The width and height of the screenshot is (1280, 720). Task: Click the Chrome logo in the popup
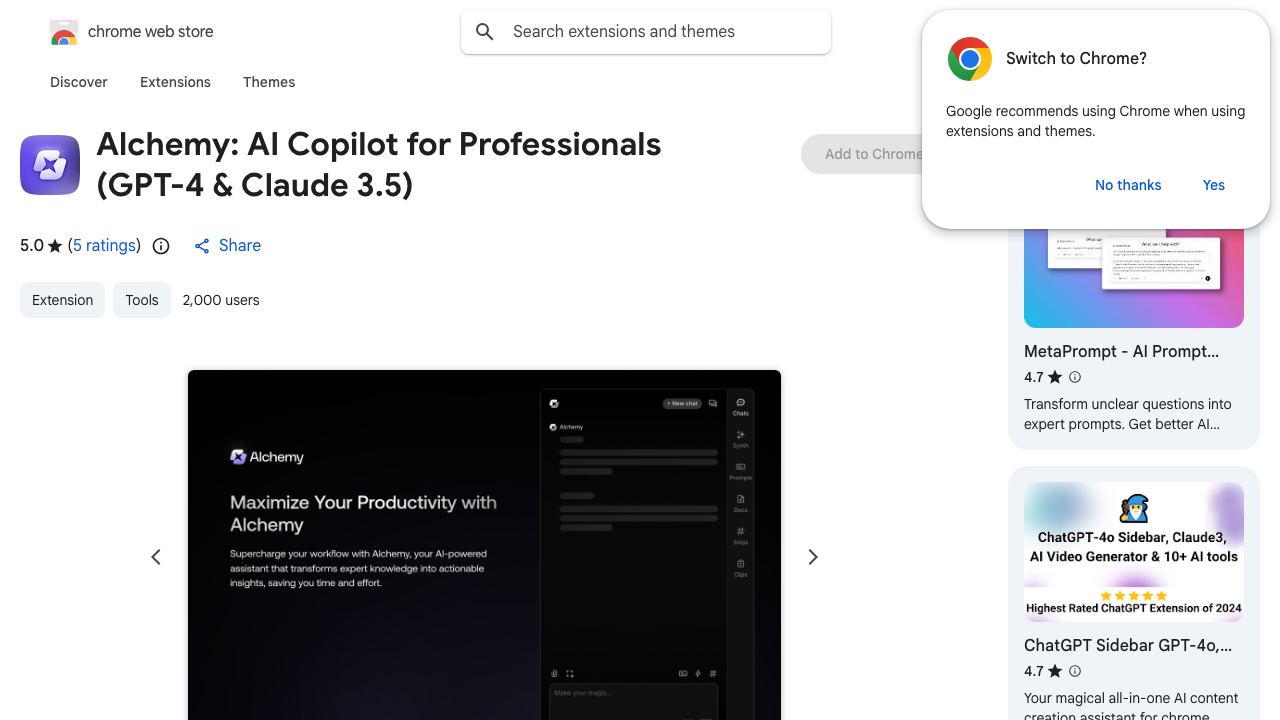click(970, 59)
